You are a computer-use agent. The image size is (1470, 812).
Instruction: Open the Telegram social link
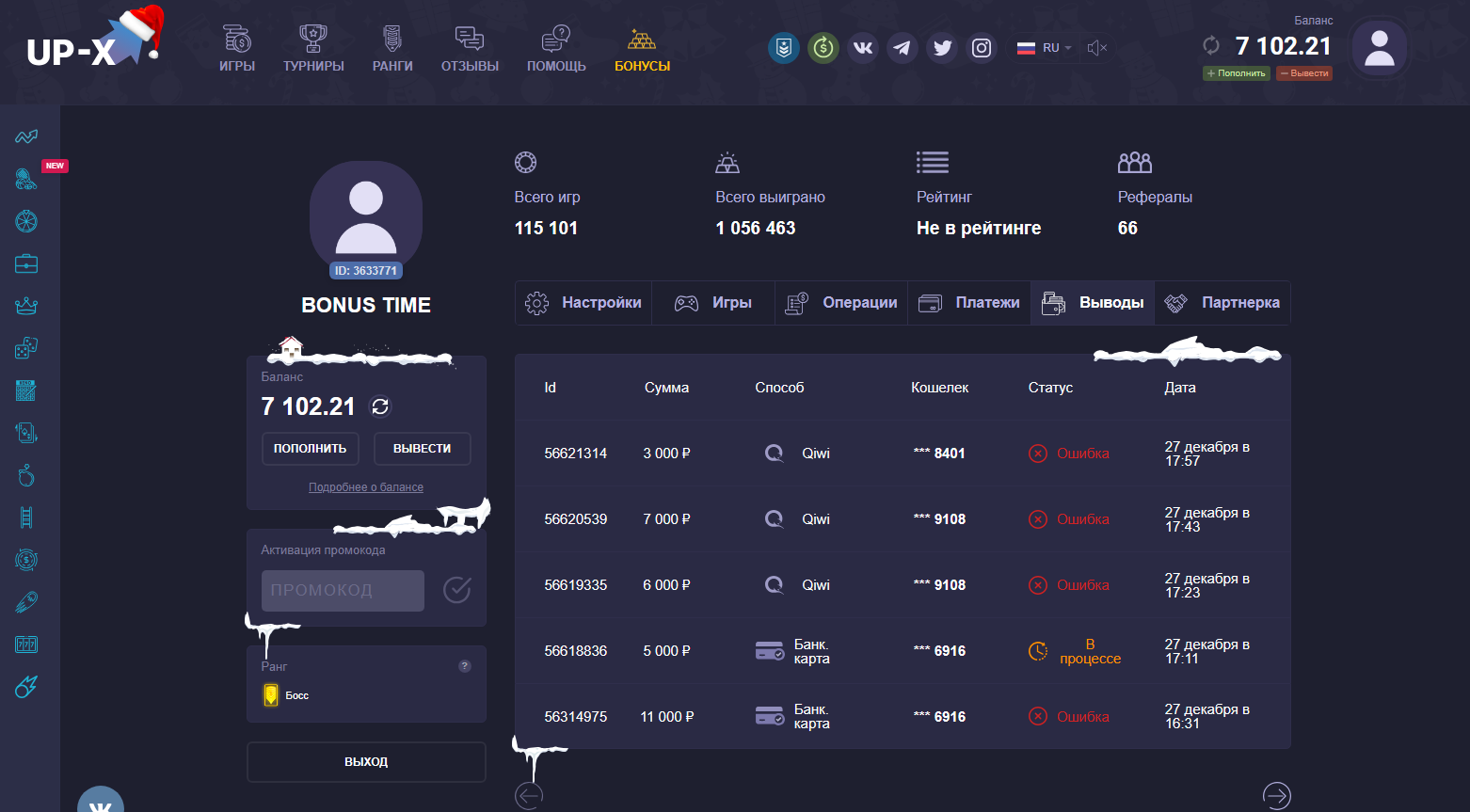coord(903,47)
